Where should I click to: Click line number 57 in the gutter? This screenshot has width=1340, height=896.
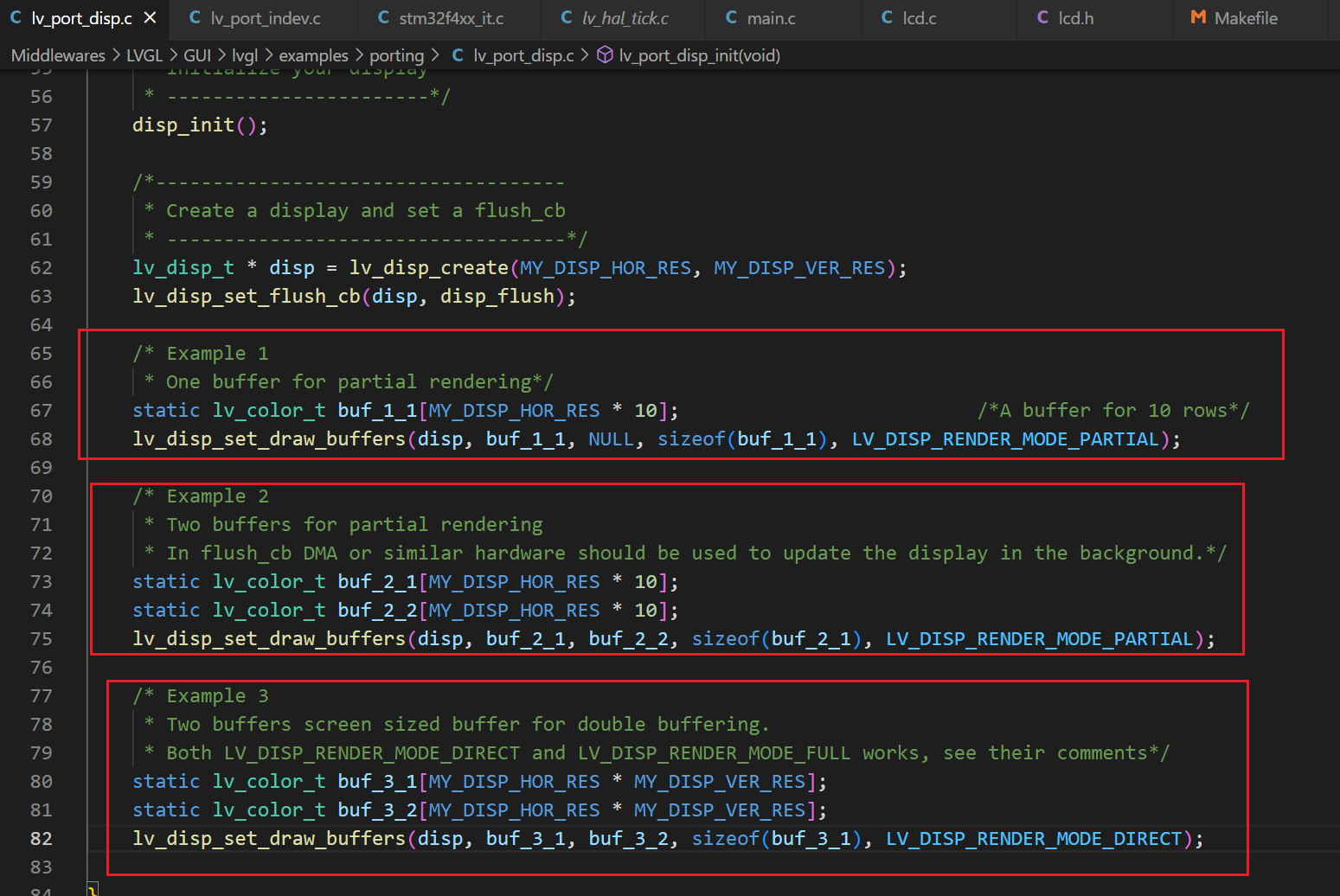click(x=42, y=125)
